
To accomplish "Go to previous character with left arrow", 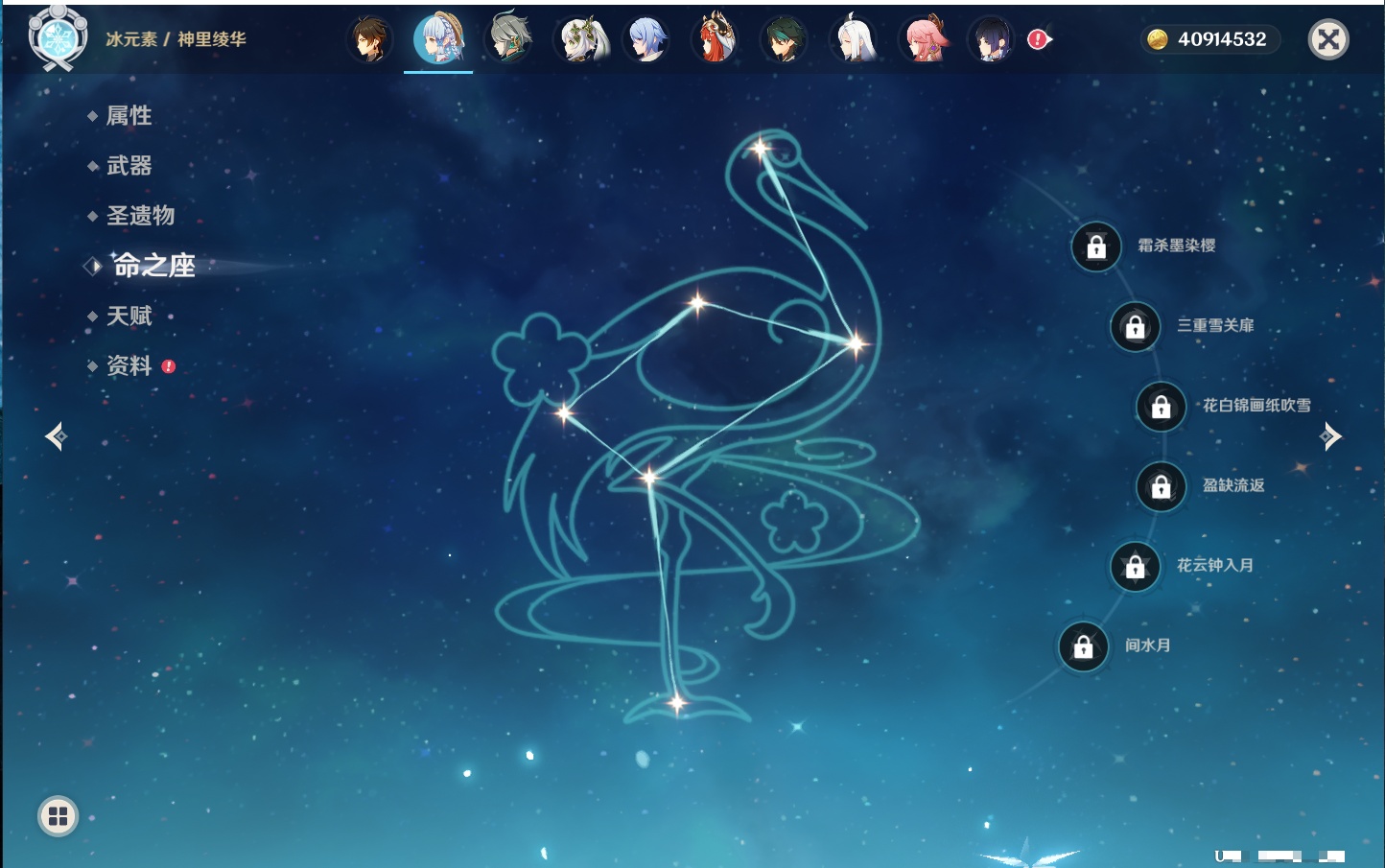I will (56, 436).
